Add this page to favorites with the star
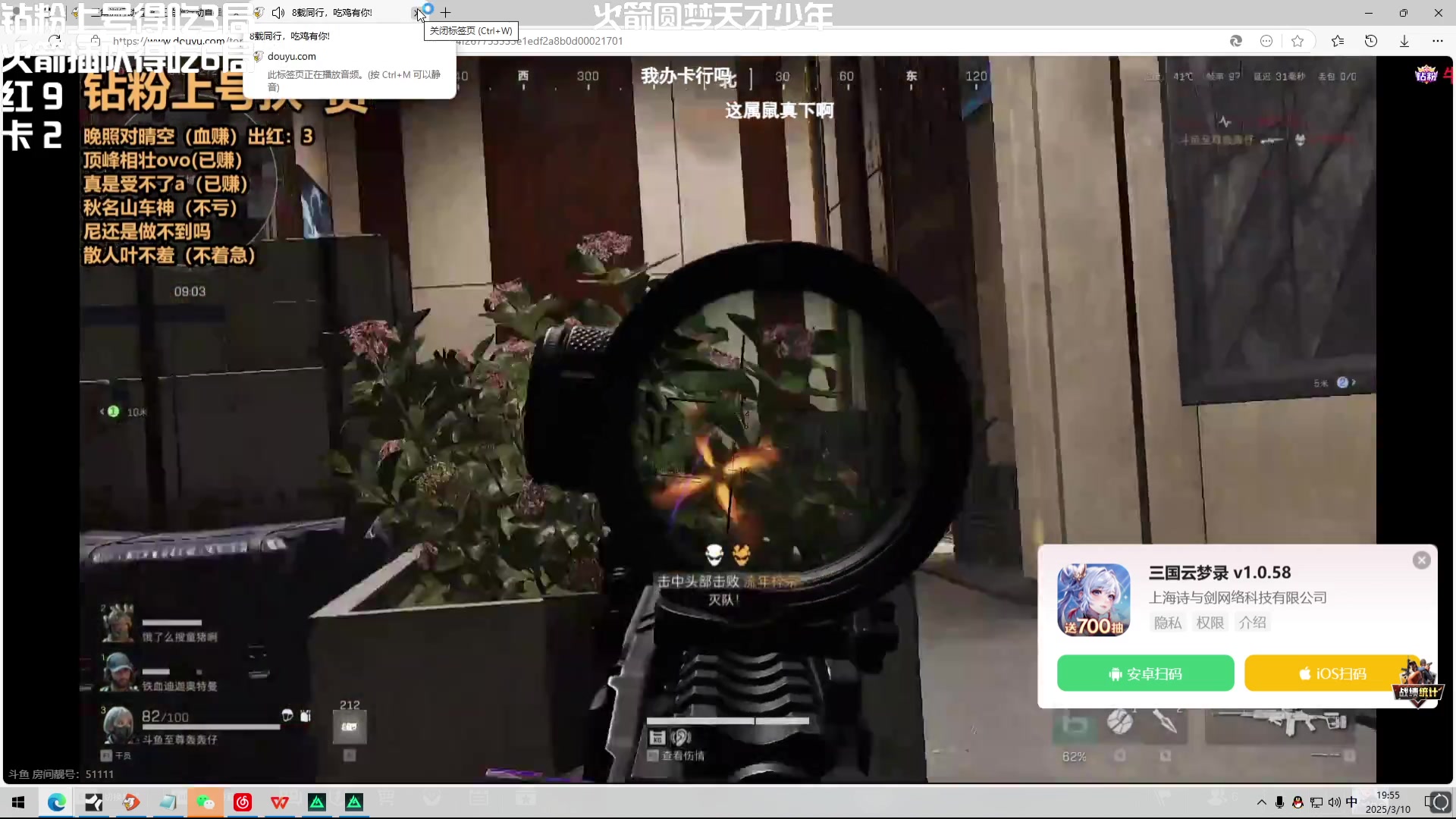Viewport: 1456px width, 819px height. (x=1298, y=41)
